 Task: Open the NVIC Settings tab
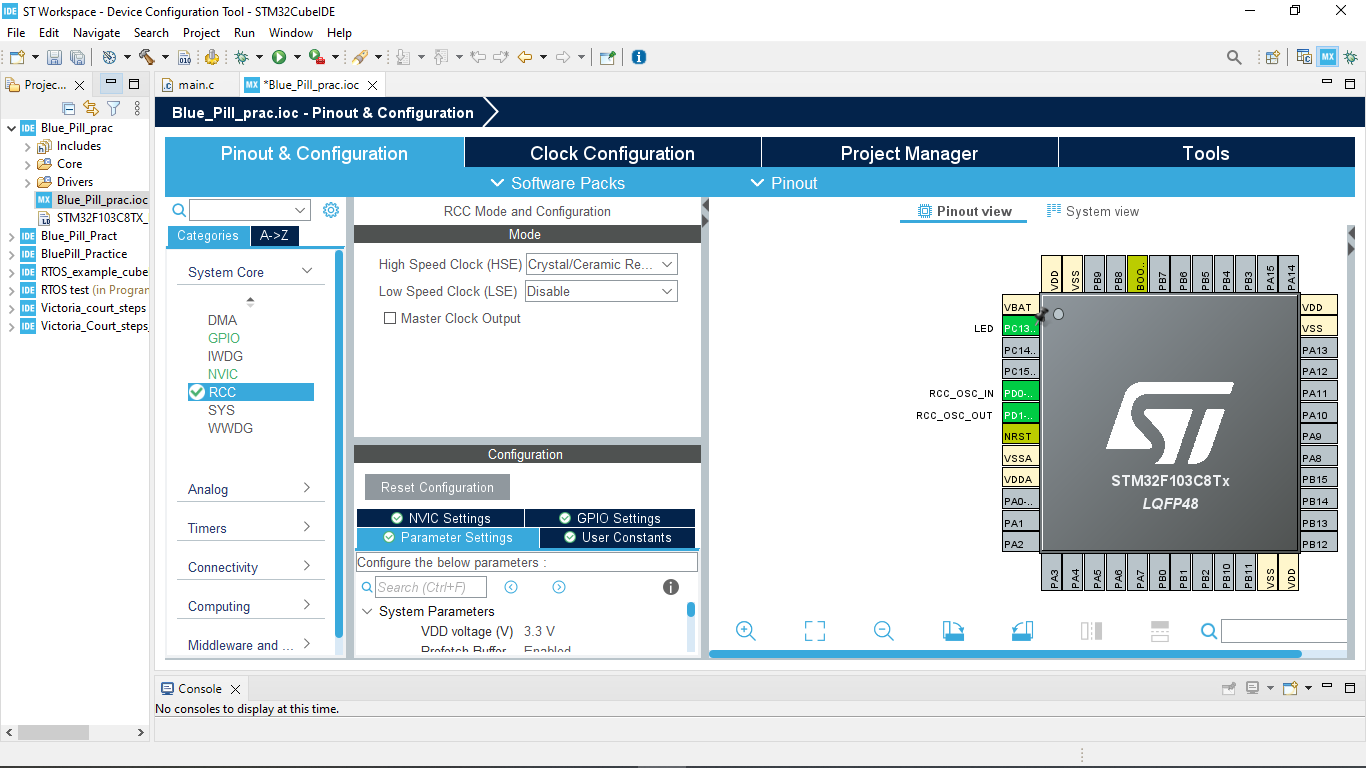tap(440, 518)
